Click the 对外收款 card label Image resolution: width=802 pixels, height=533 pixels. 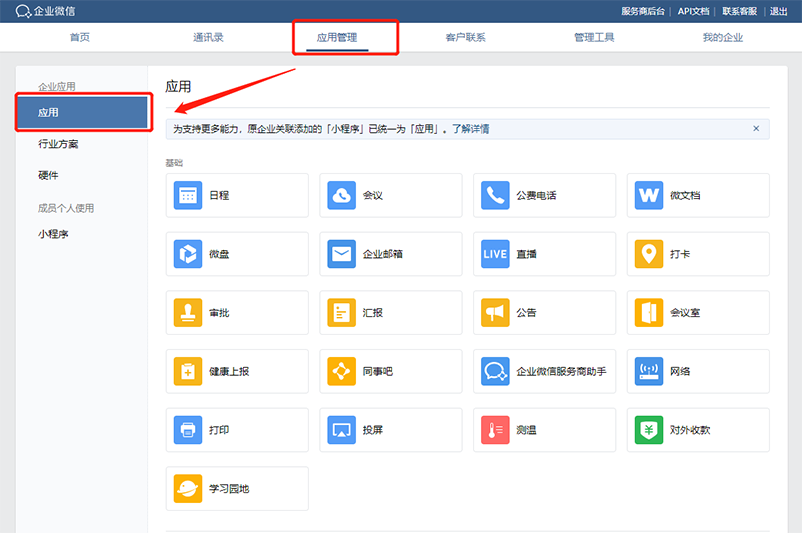690,430
